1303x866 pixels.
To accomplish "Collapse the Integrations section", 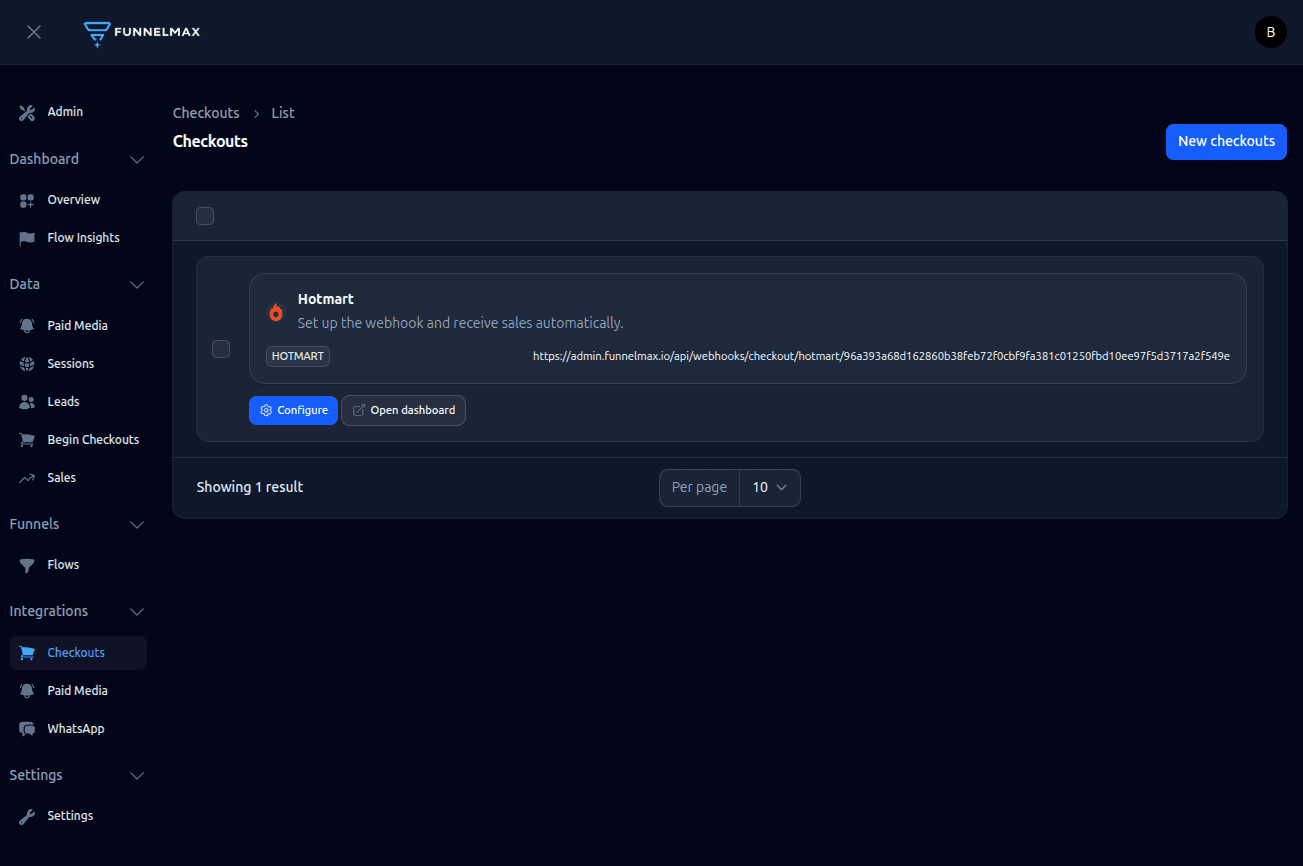I will (x=137, y=611).
